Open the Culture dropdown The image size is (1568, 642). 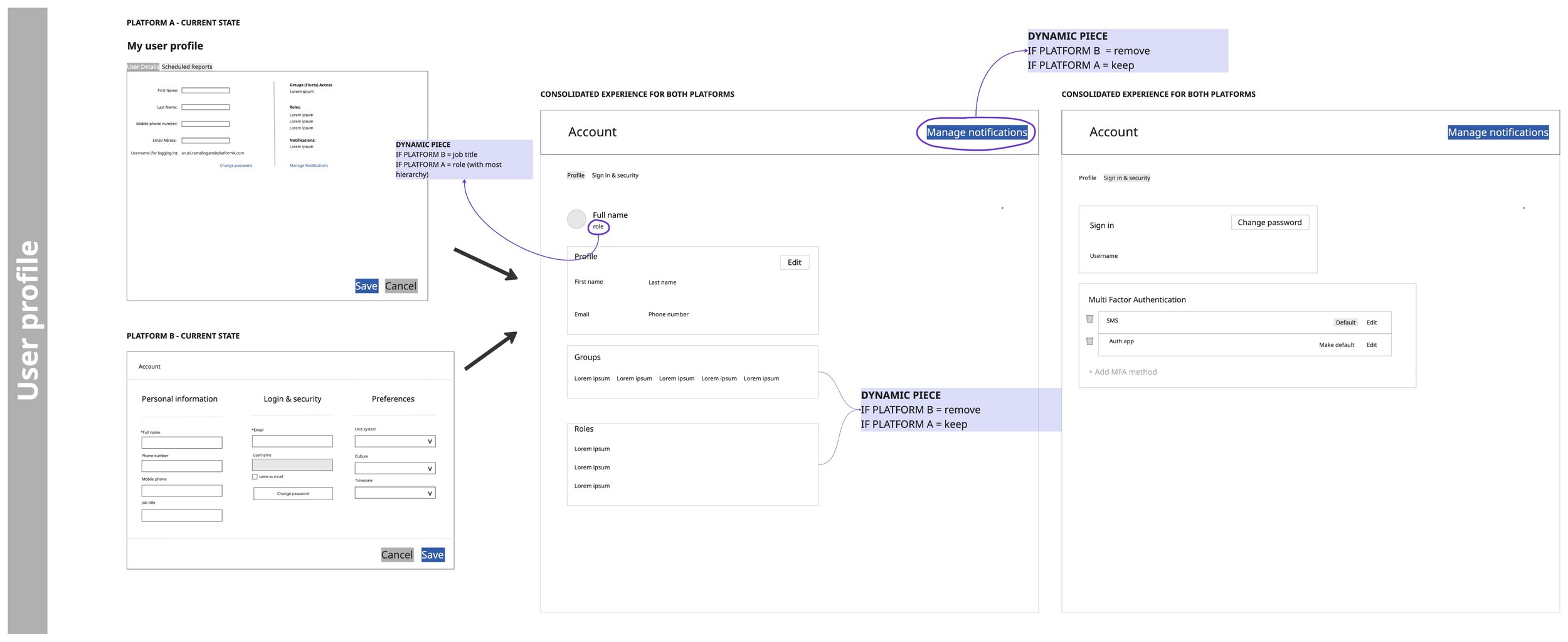click(395, 468)
